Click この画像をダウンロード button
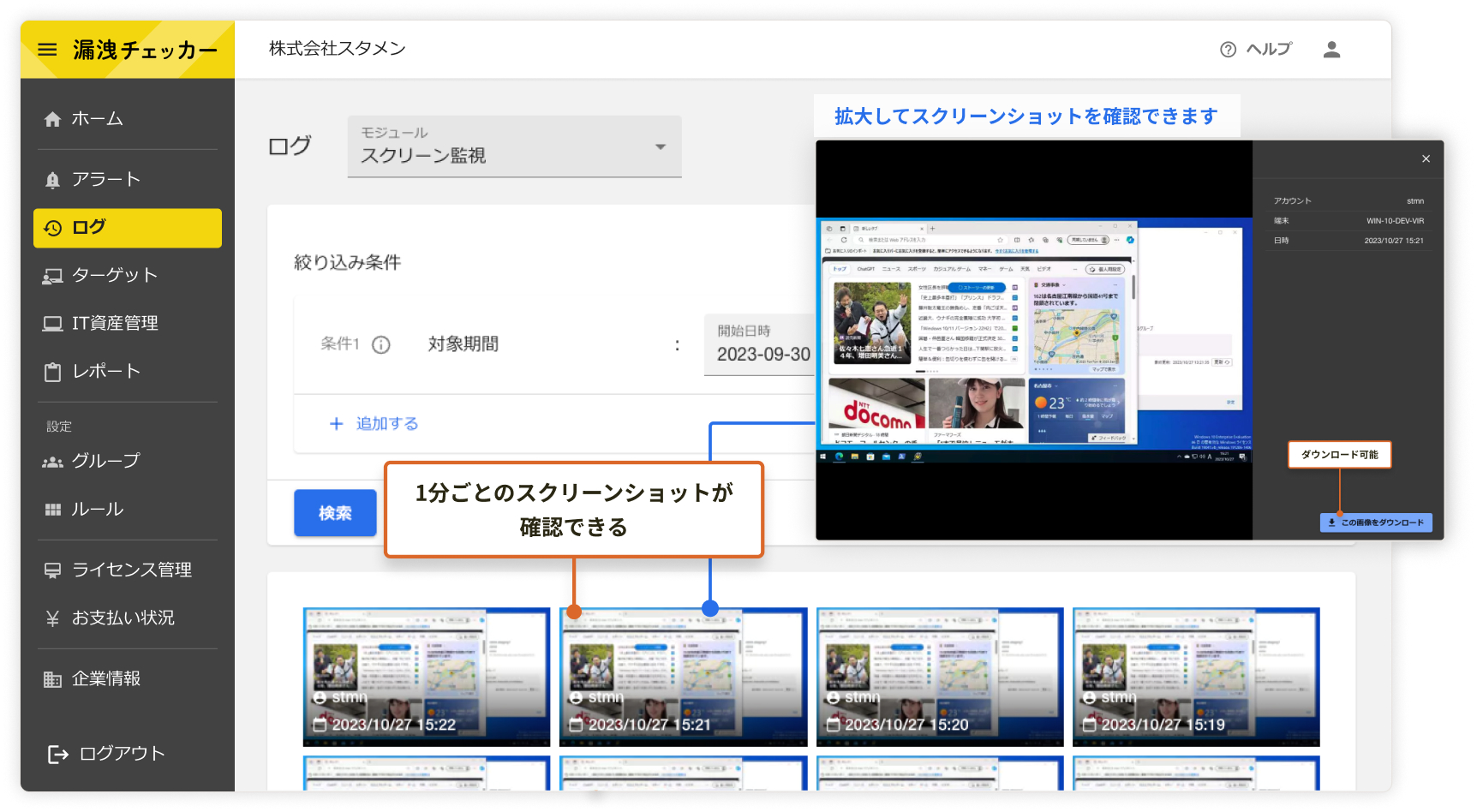This screenshot has height=812, width=1477. [1375, 522]
